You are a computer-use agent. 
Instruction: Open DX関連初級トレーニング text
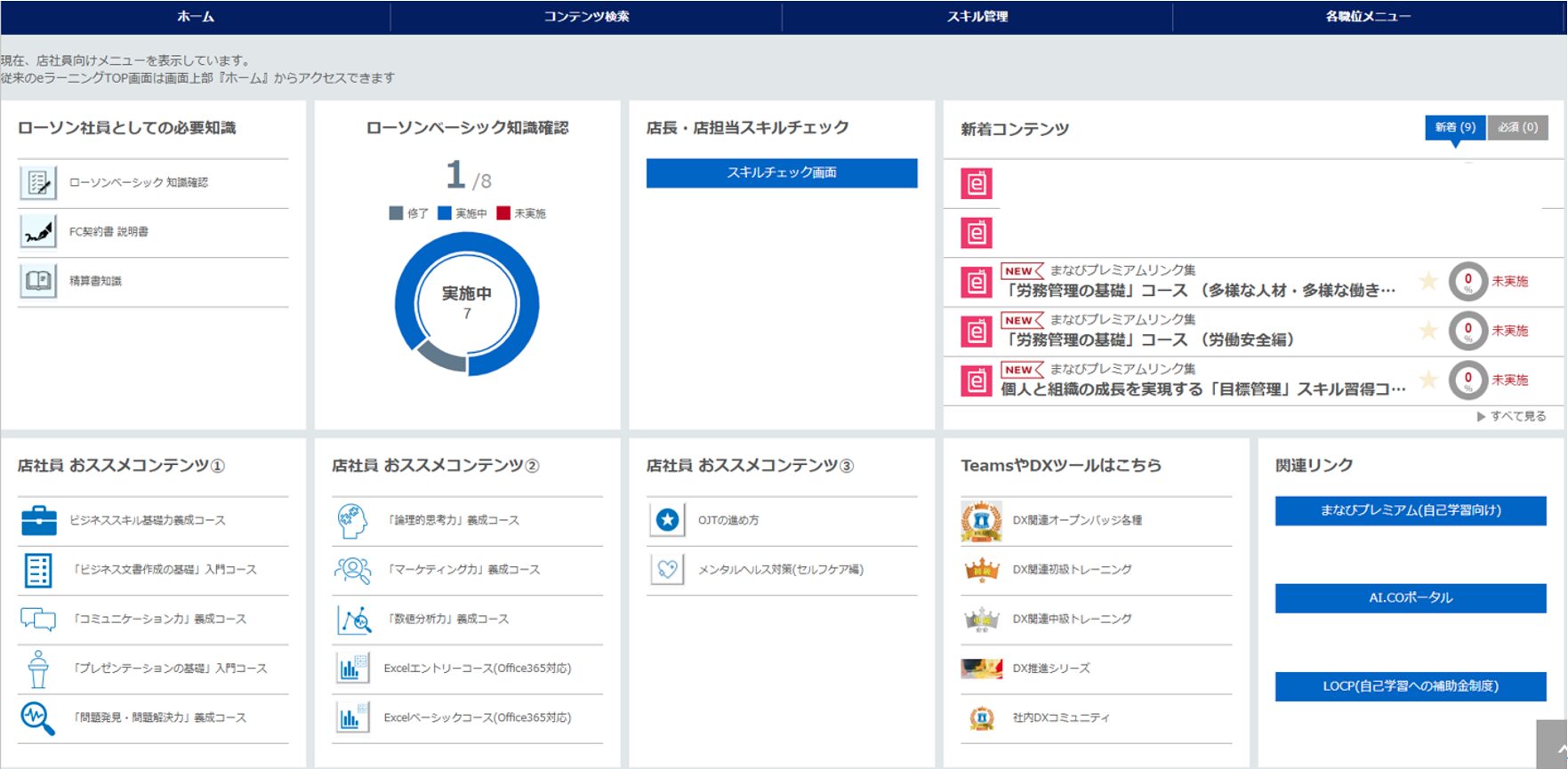click(x=1072, y=570)
